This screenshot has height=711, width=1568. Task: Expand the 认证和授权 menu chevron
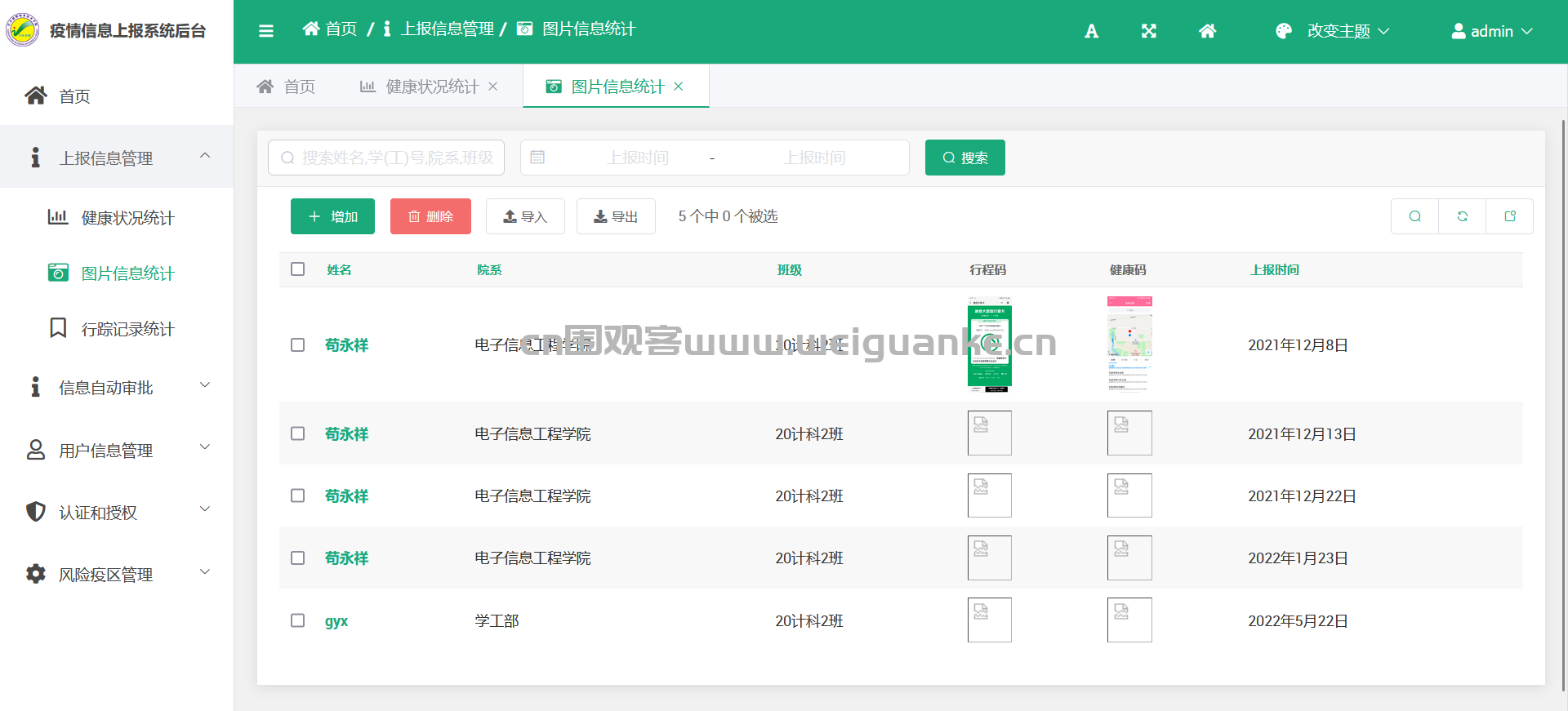pyautogui.click(x=205, y=509)
